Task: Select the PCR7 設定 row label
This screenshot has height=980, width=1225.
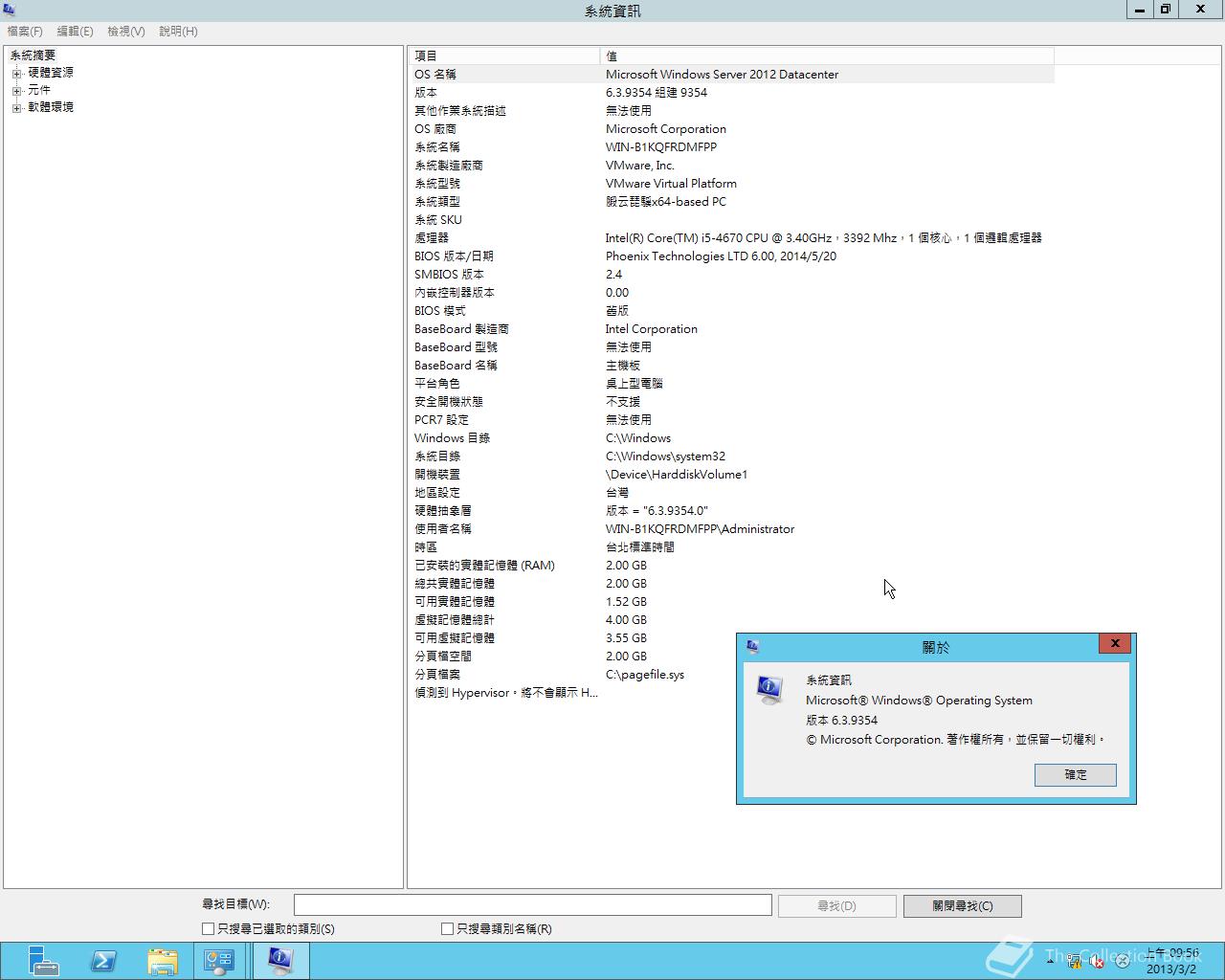Action: (x=441, y=419)
